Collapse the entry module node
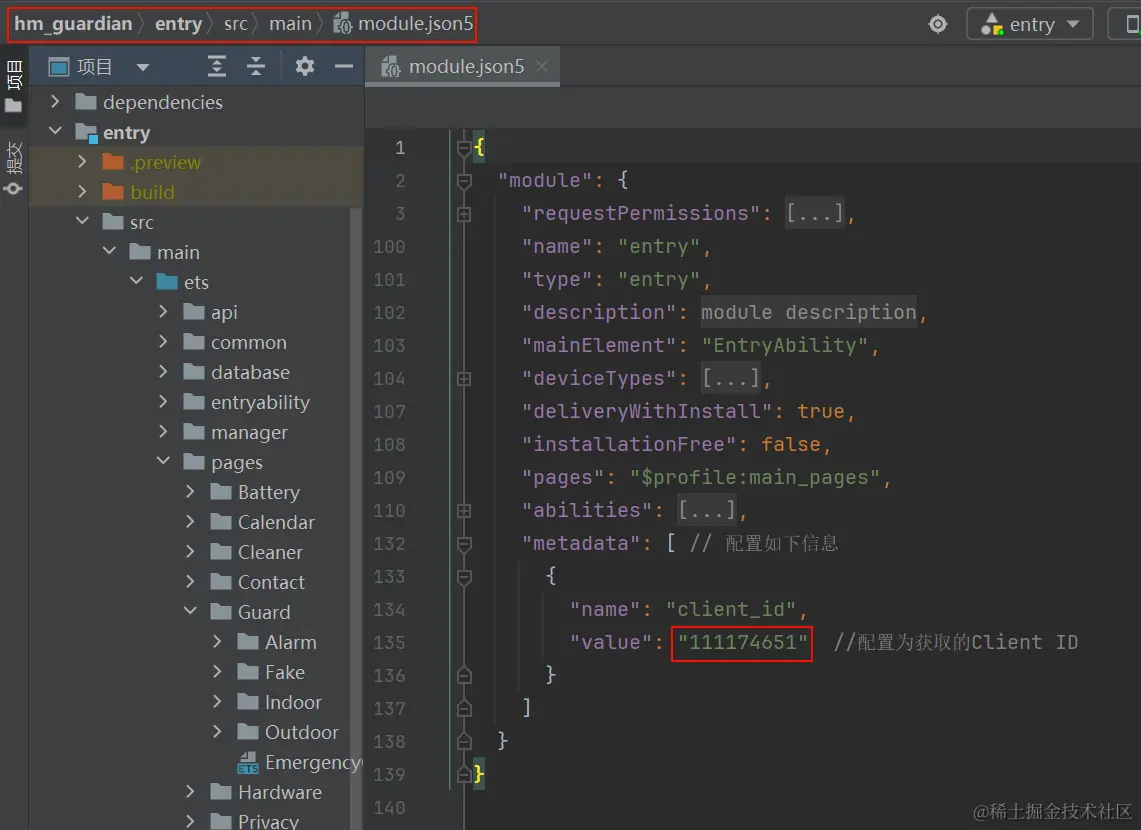Viewport: 1141px width, 830px height. pyautogui.click(x=55, y=132)
